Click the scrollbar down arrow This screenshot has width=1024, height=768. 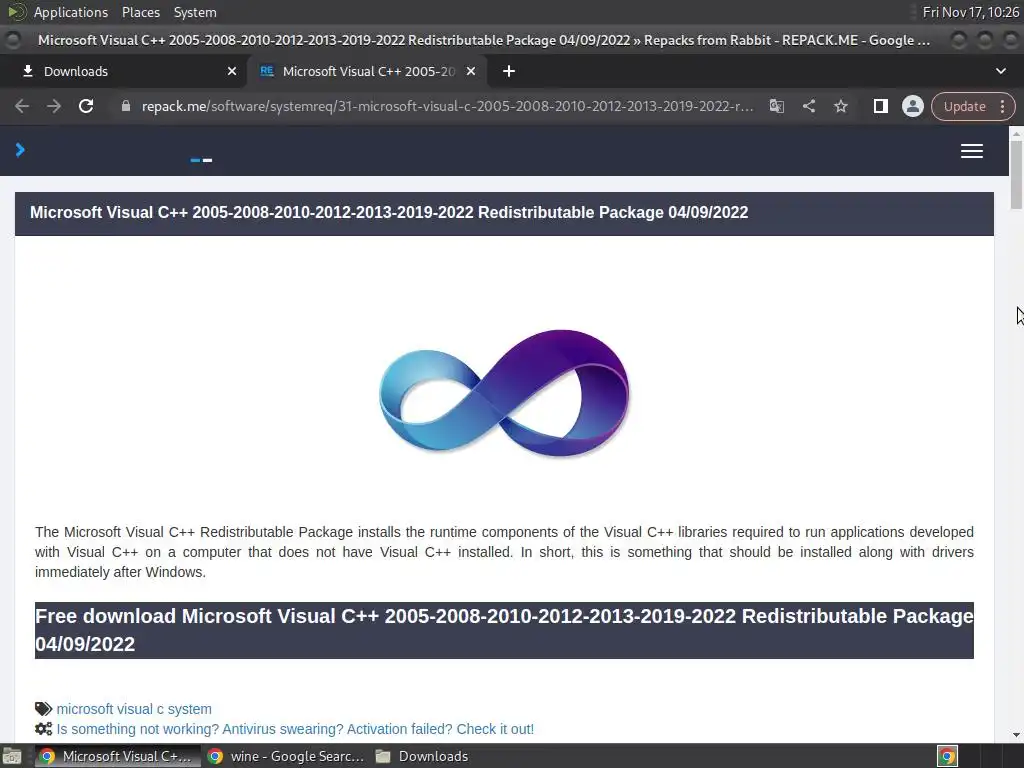click(x=1016, y=735)
